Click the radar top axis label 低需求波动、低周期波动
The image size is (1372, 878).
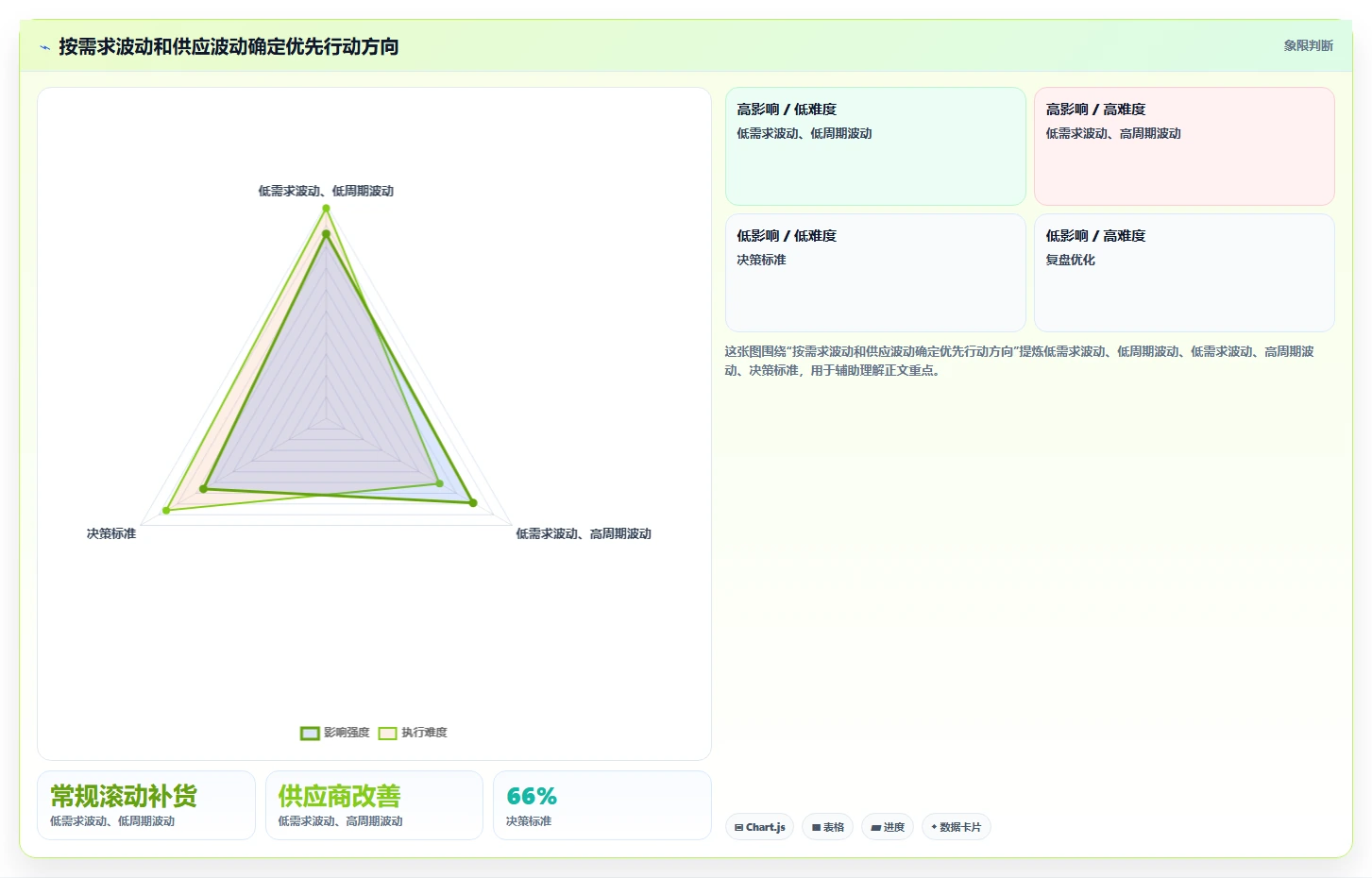(x=326, y=191)
